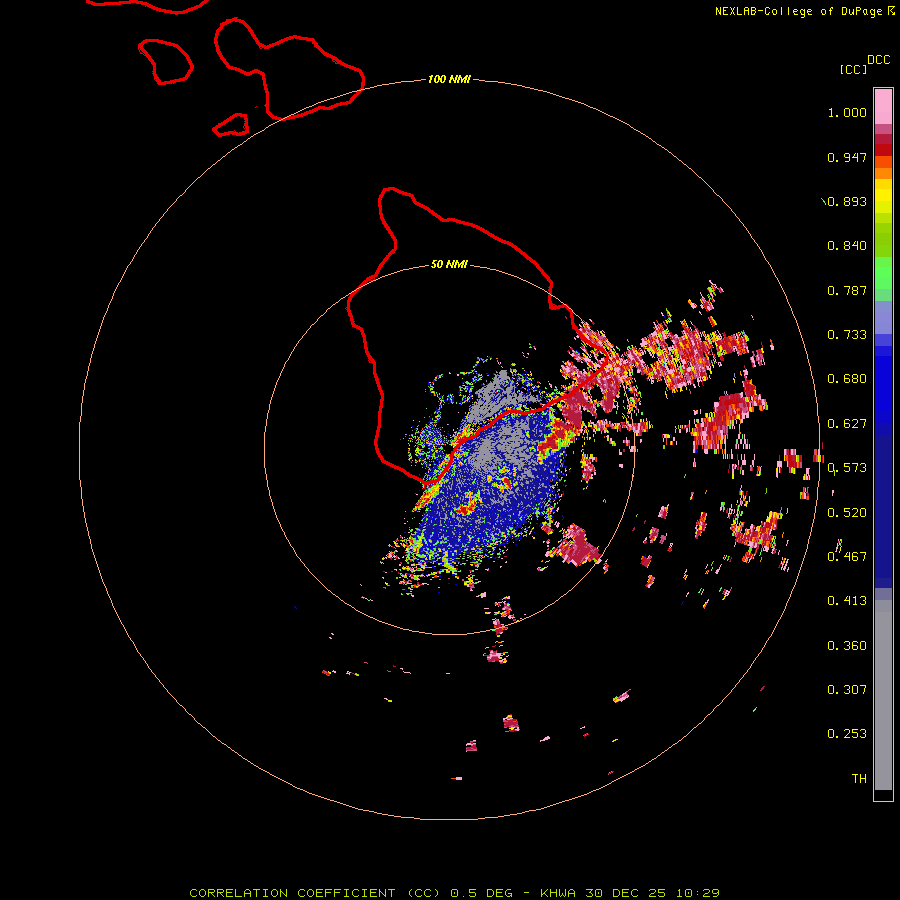Image resolution: width=900 pixels, height=900 pixels.
Task: Click the KHWA station identifier in the caption
Action: click(x=558, y=893)
